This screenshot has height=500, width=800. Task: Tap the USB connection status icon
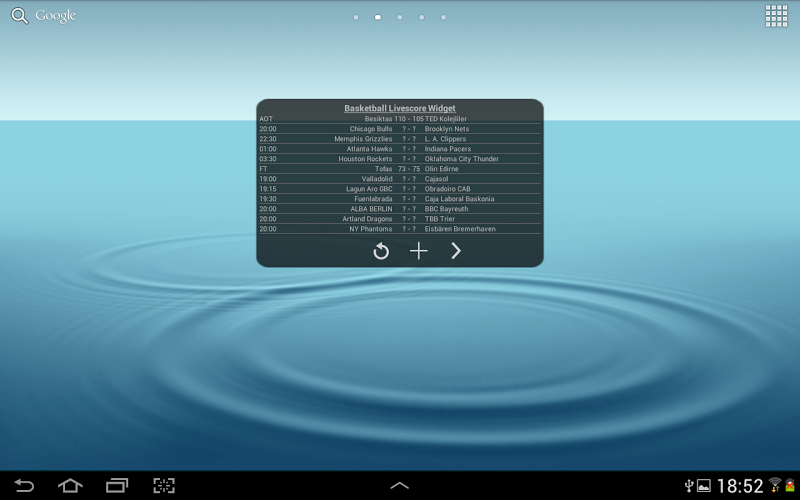[689, 485]
